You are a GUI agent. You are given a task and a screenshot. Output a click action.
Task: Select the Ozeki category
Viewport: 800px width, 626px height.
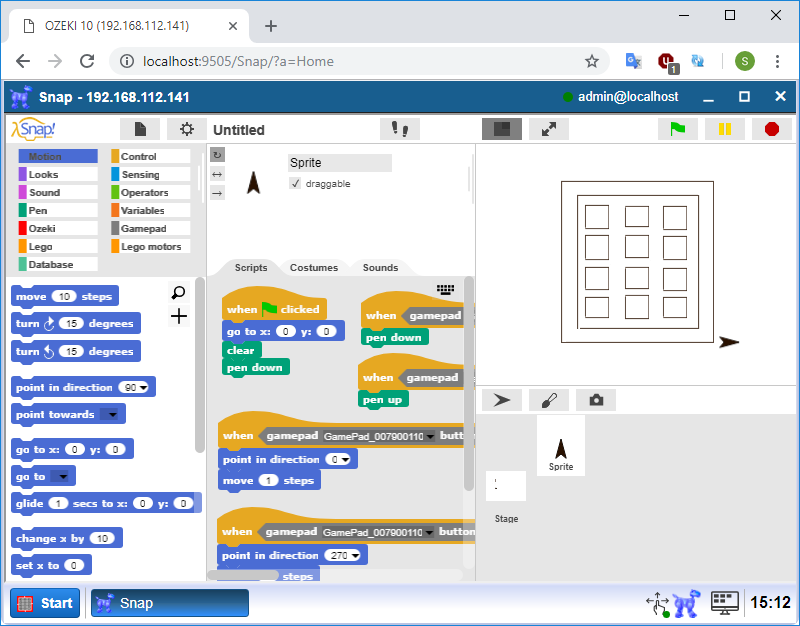coord(58,228)
